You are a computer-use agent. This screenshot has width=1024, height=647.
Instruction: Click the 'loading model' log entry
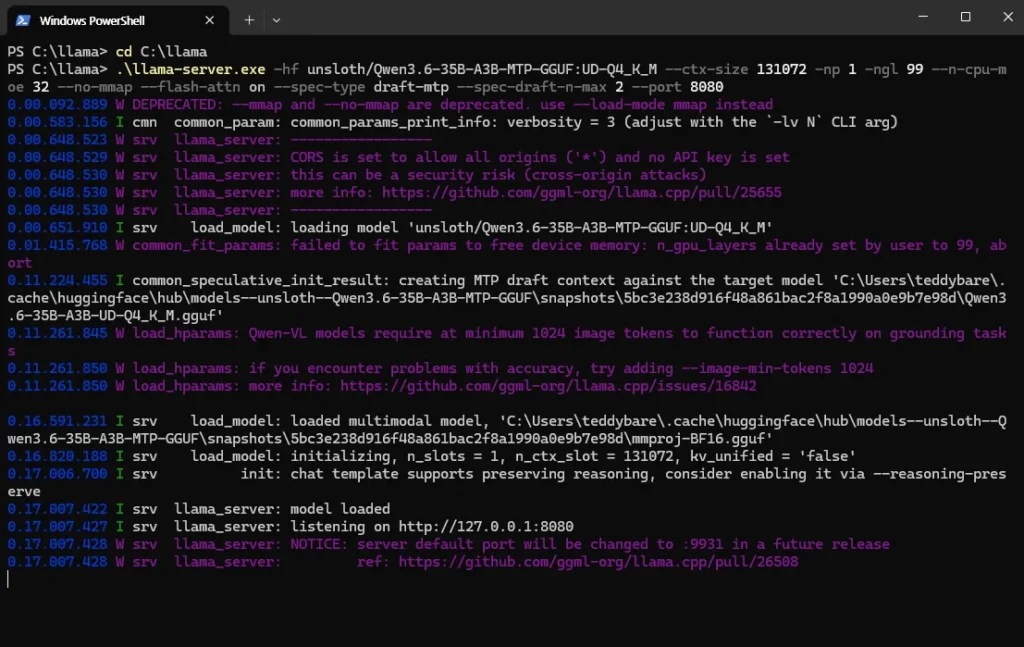point(344,228)
